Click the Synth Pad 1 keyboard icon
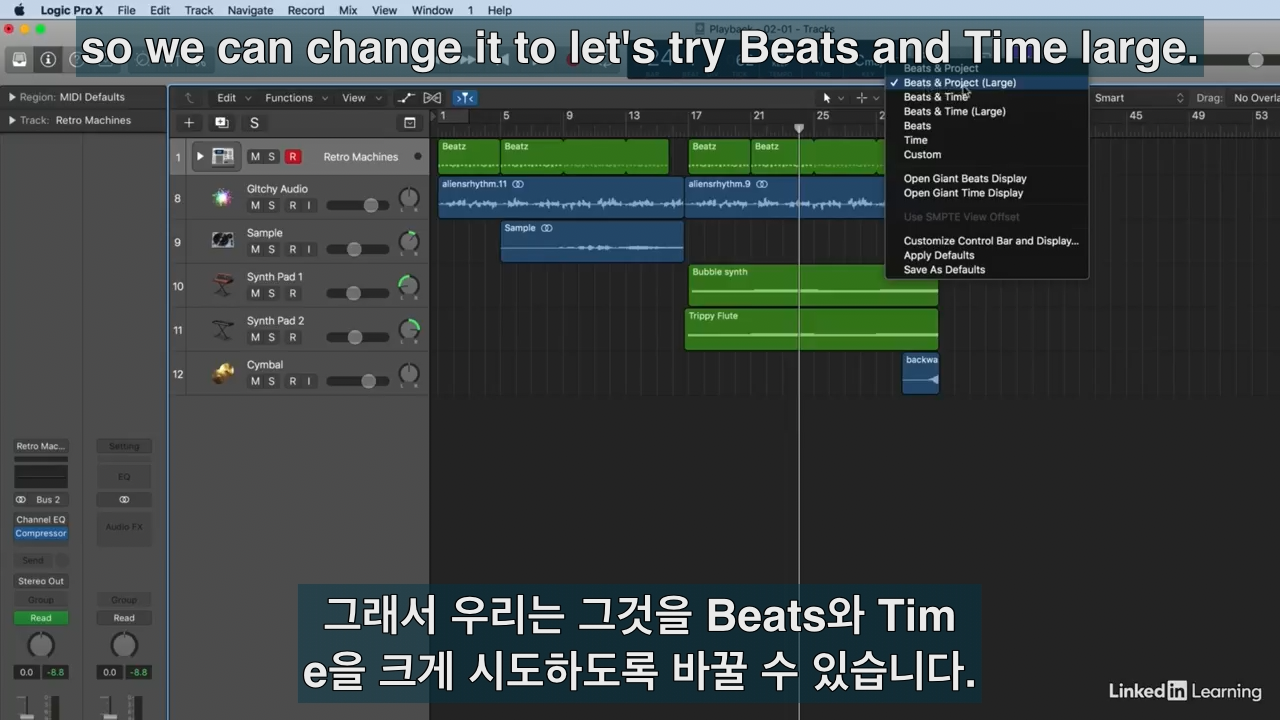This screenshot has width=1280, height=720. pyautogui.click(x=222, y=286)
